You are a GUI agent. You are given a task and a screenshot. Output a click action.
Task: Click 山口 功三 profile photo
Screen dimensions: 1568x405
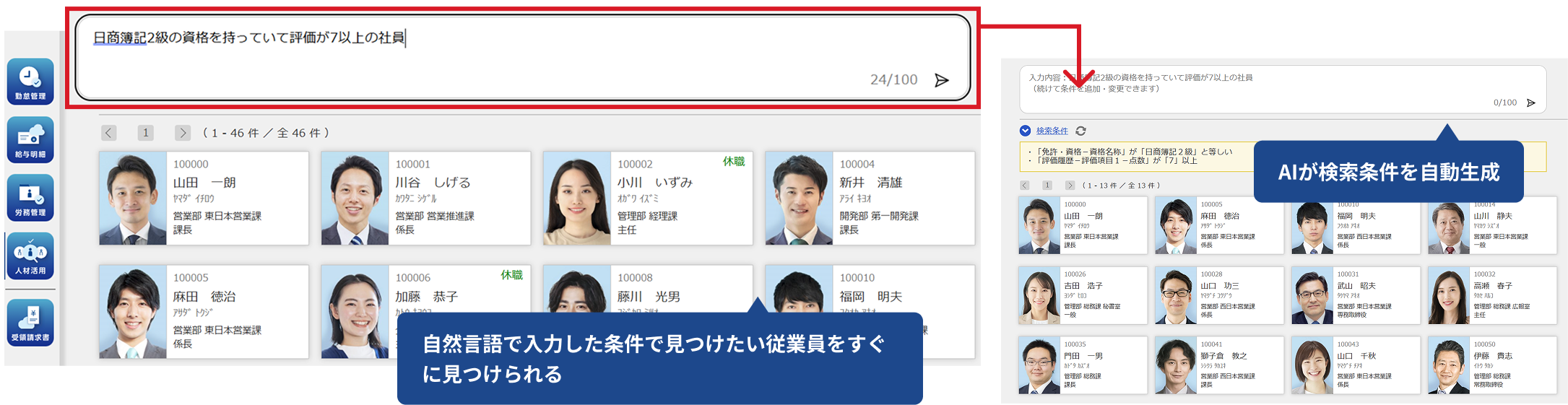coord(1176,295)
